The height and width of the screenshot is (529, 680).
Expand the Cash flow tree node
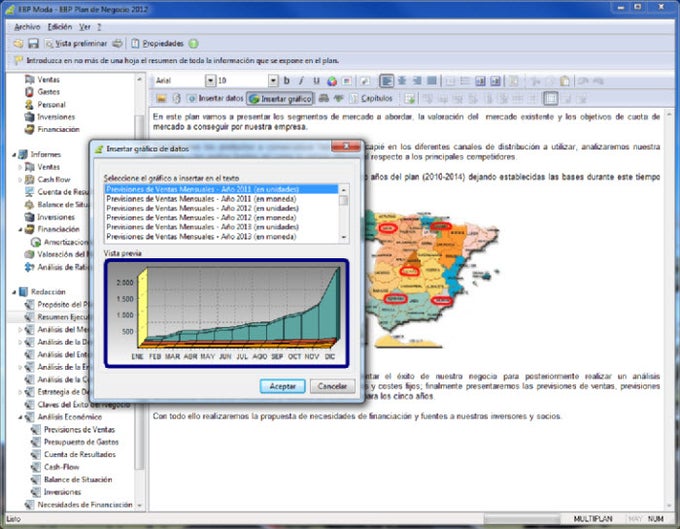click(x=20, y=180)
